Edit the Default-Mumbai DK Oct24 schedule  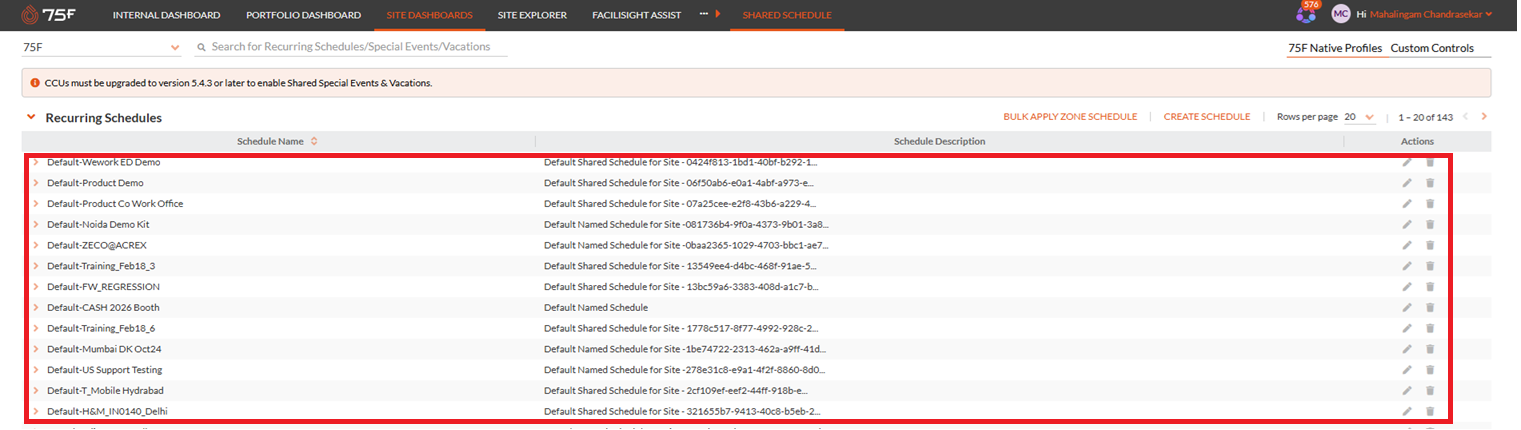point(1407,349)
